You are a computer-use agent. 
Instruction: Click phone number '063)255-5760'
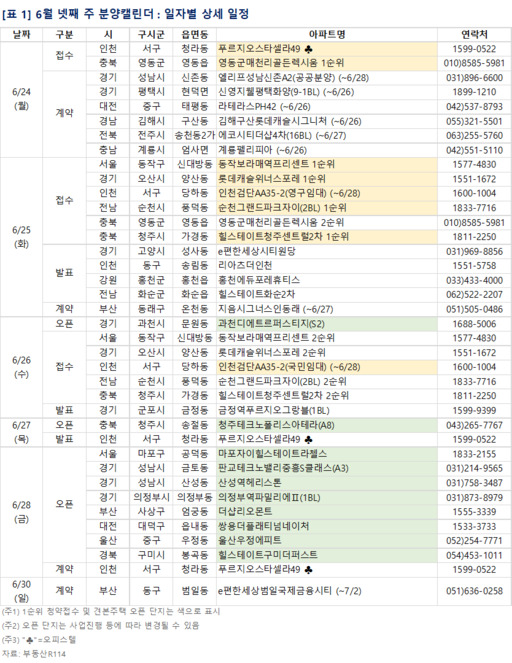pyautogui.click(x=474, y=136)
